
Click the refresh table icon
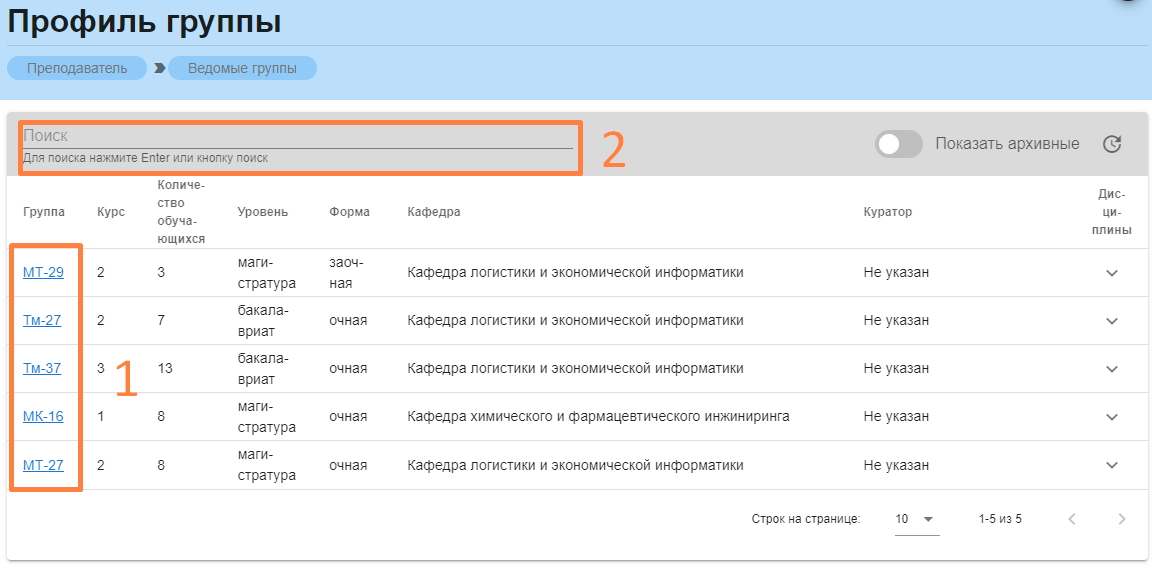[1112, 144]
